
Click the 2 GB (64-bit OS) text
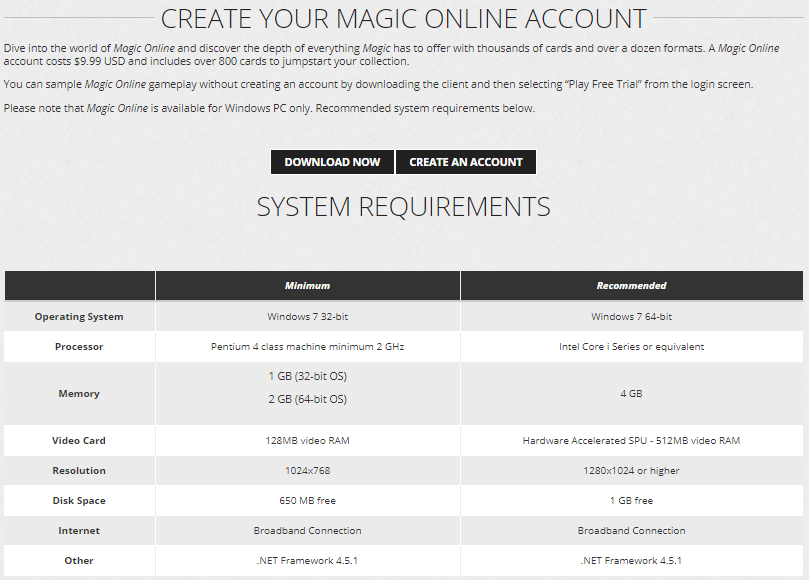[308, 399]
